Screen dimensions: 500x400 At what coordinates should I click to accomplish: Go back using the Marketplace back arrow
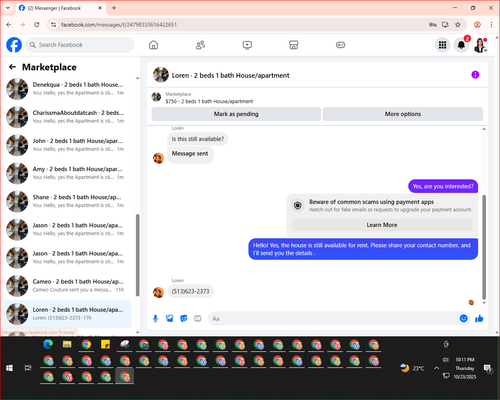[12, 67]
